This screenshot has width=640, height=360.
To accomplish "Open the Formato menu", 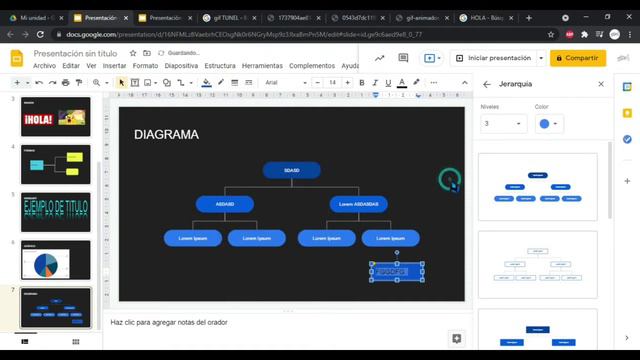I will 145,66.
